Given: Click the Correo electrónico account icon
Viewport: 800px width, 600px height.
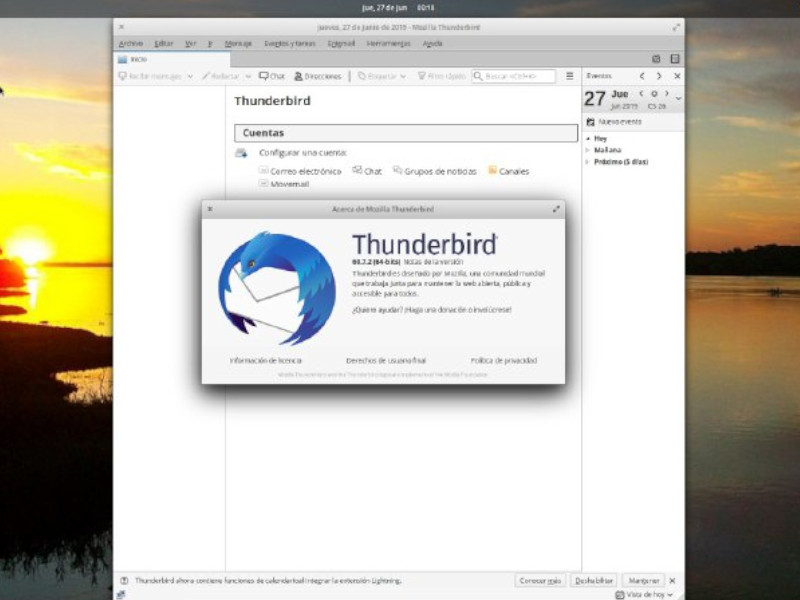Looking at the screenshot, I should [264, 171].
